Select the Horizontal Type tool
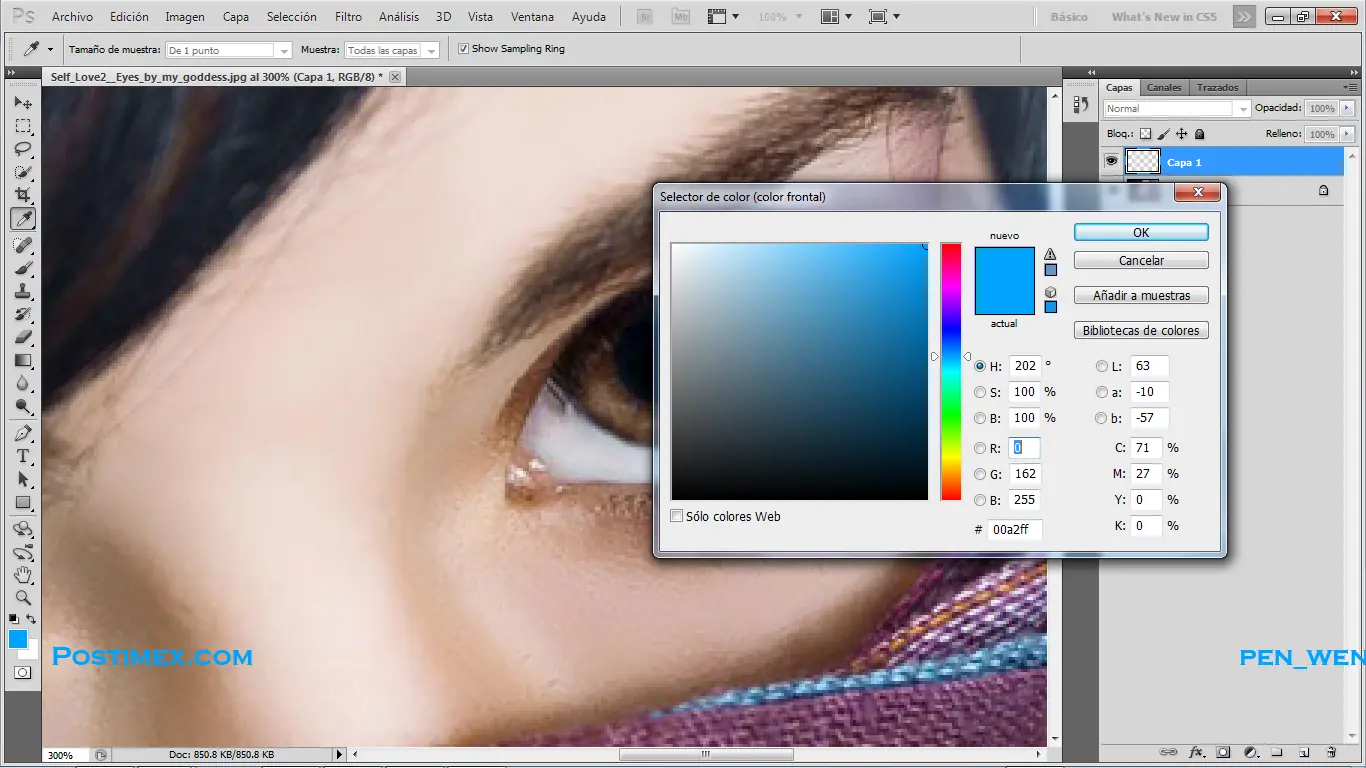 coord(23,456)
